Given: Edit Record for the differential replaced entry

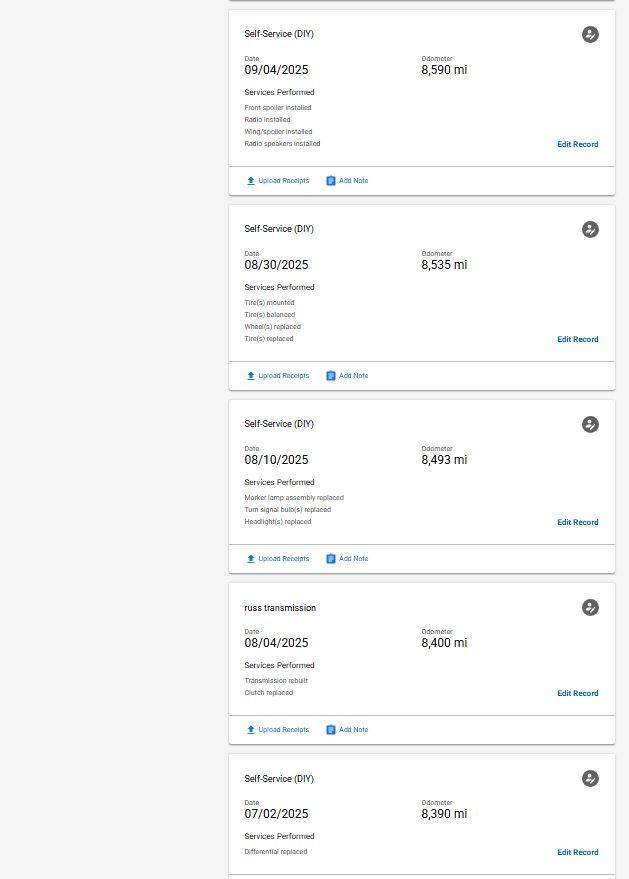Looking at the screenshot, I should pyautogui.click(x=577, y=853).
